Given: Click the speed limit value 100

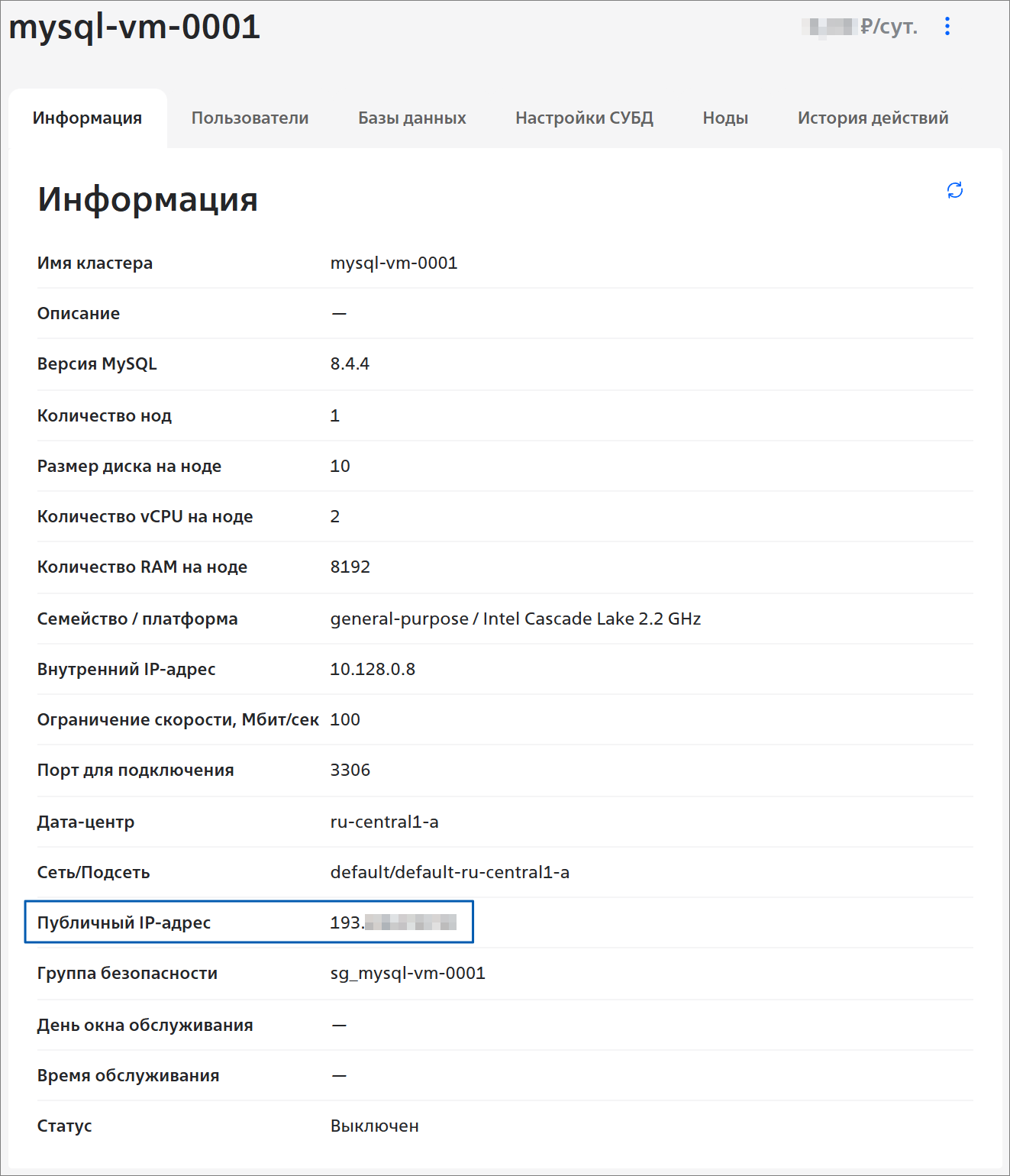Looking at the screenshot, I should (x=345, y=719).
